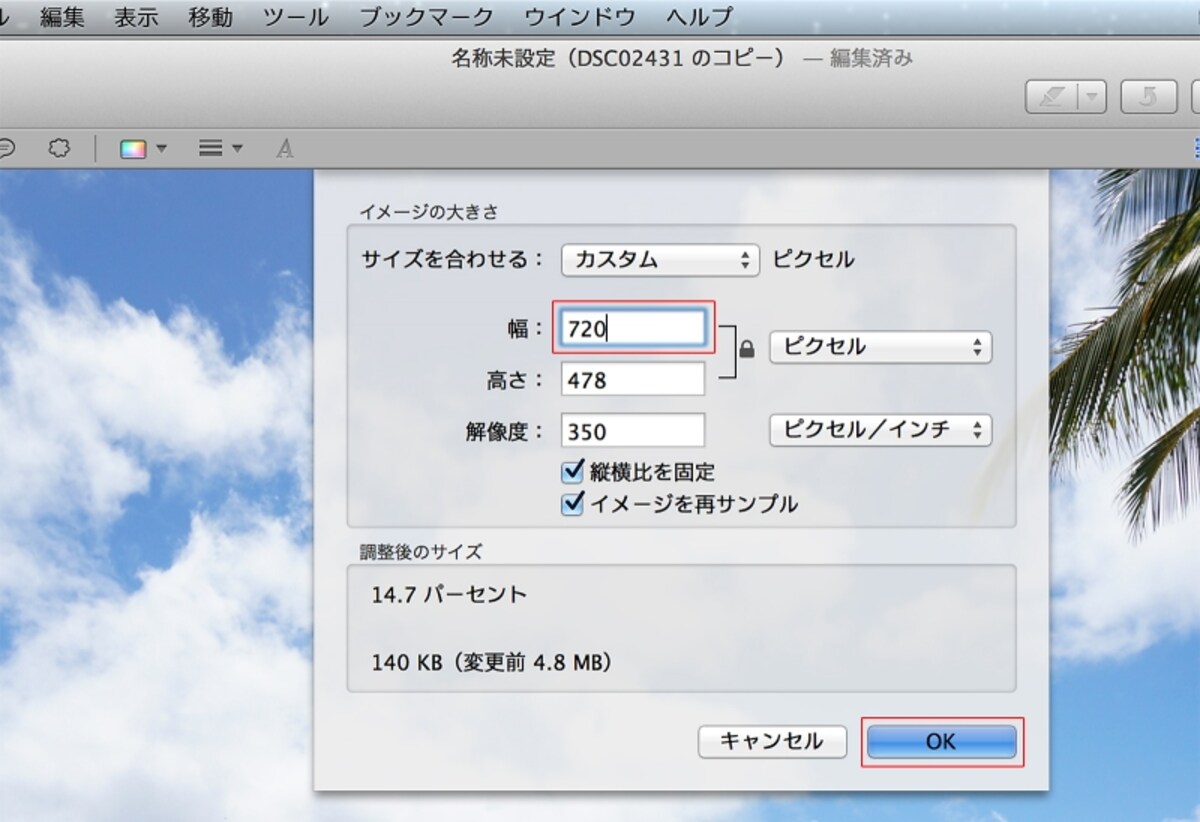Open the color picker dropdown

(143, 149)
